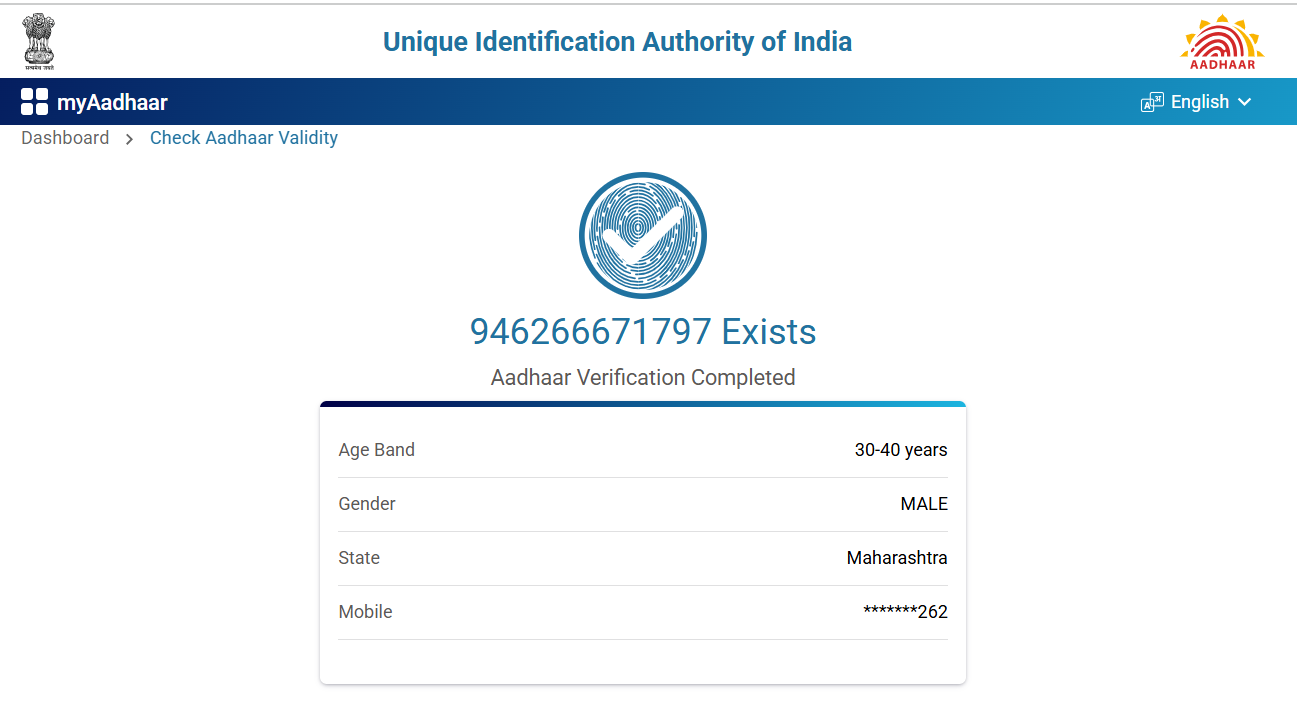Click the India State Emblem logo
The width and height of the screenshot is (1297, 712).
(x=40, y=40)
